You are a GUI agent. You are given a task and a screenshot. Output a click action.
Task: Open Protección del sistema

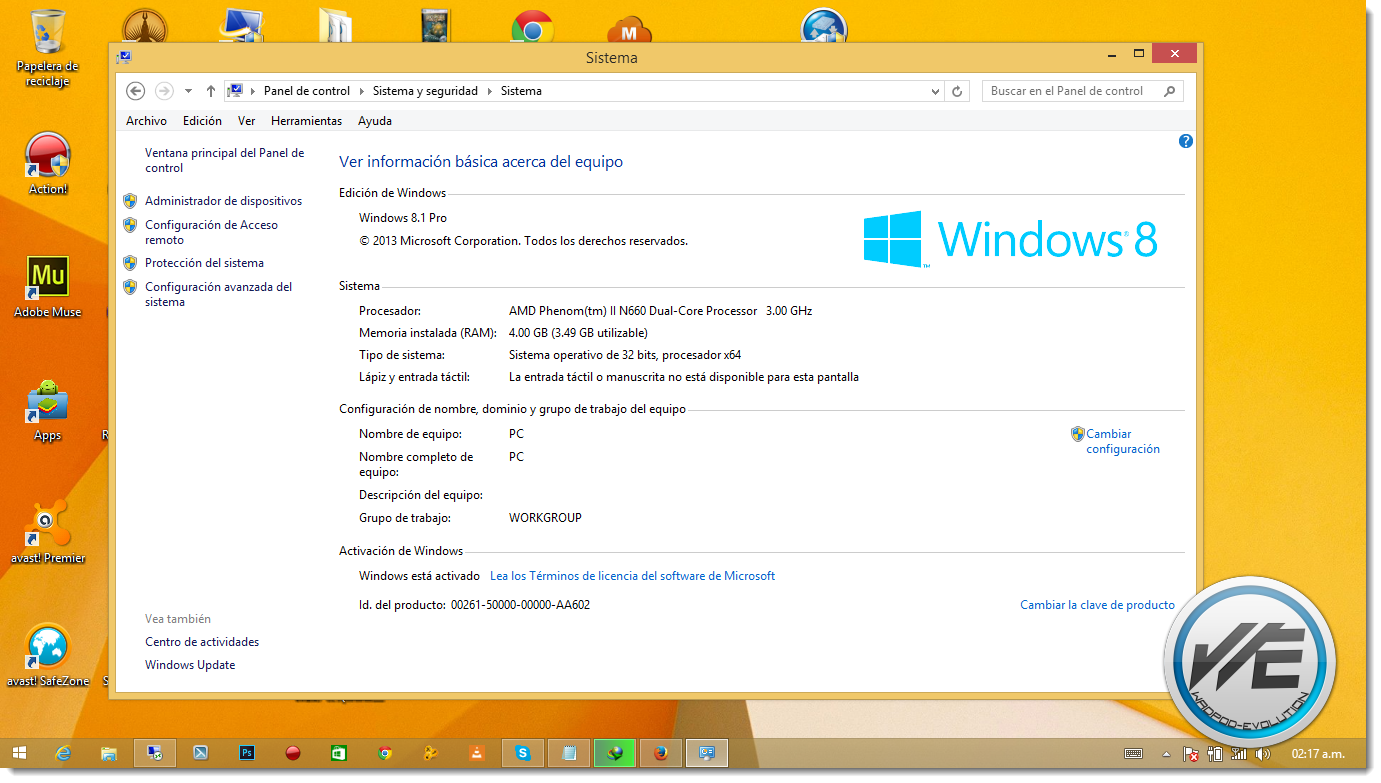[x=204, y=263]
